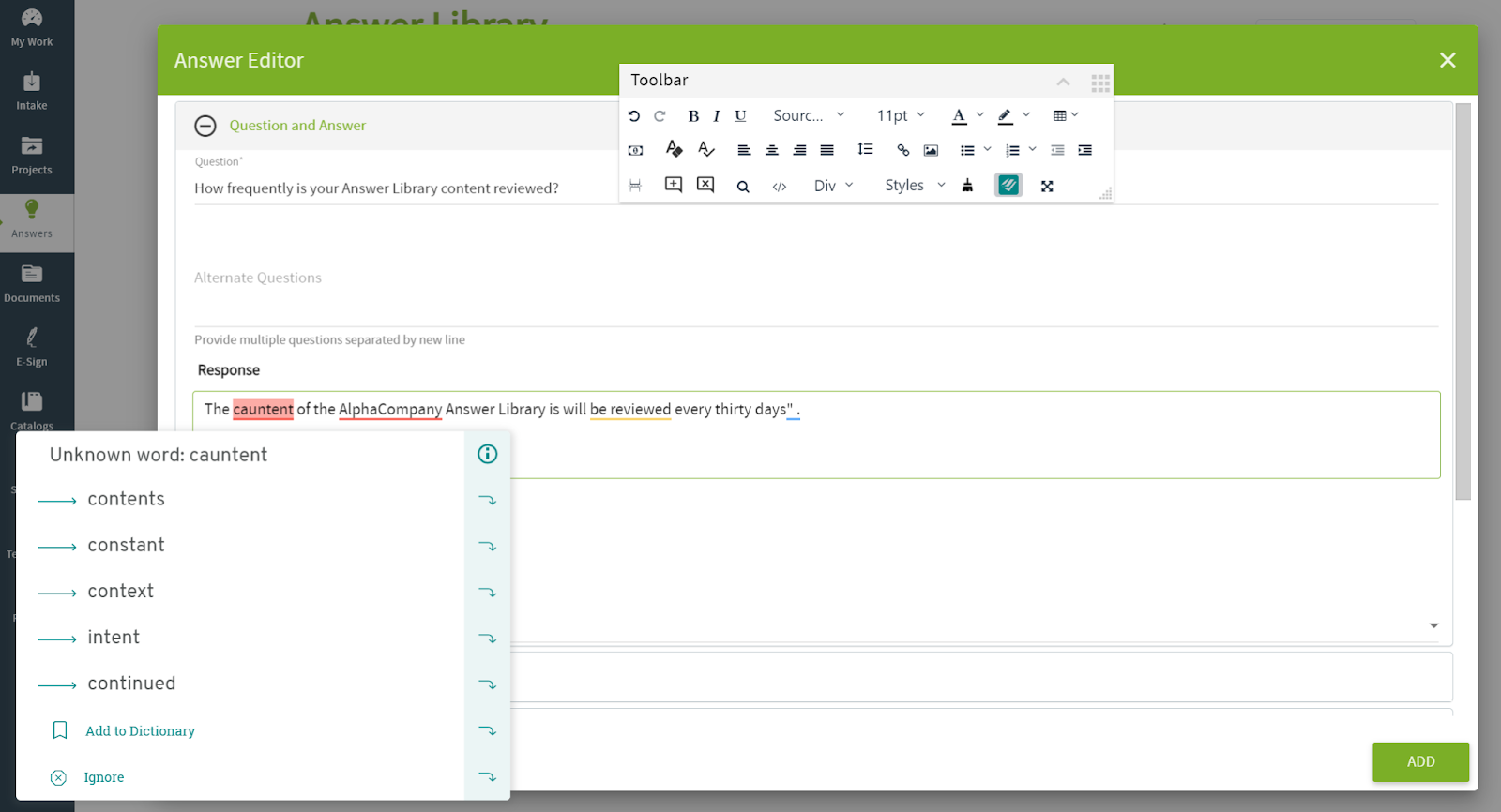This screenshot has width=1501, height=812.
Task: Insert an image
Action: click(931, 150)
